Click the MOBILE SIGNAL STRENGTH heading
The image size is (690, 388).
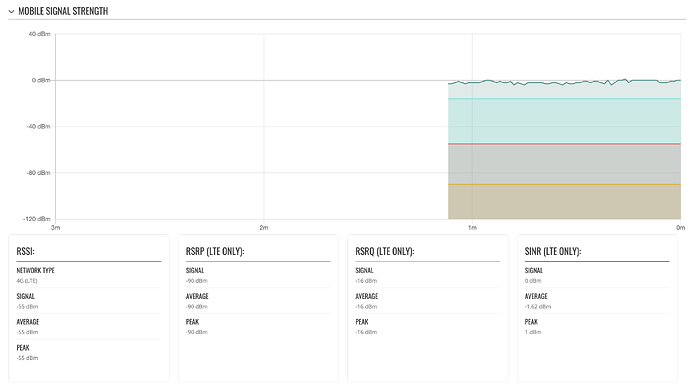pyautogui.click(x=63, y=11)
